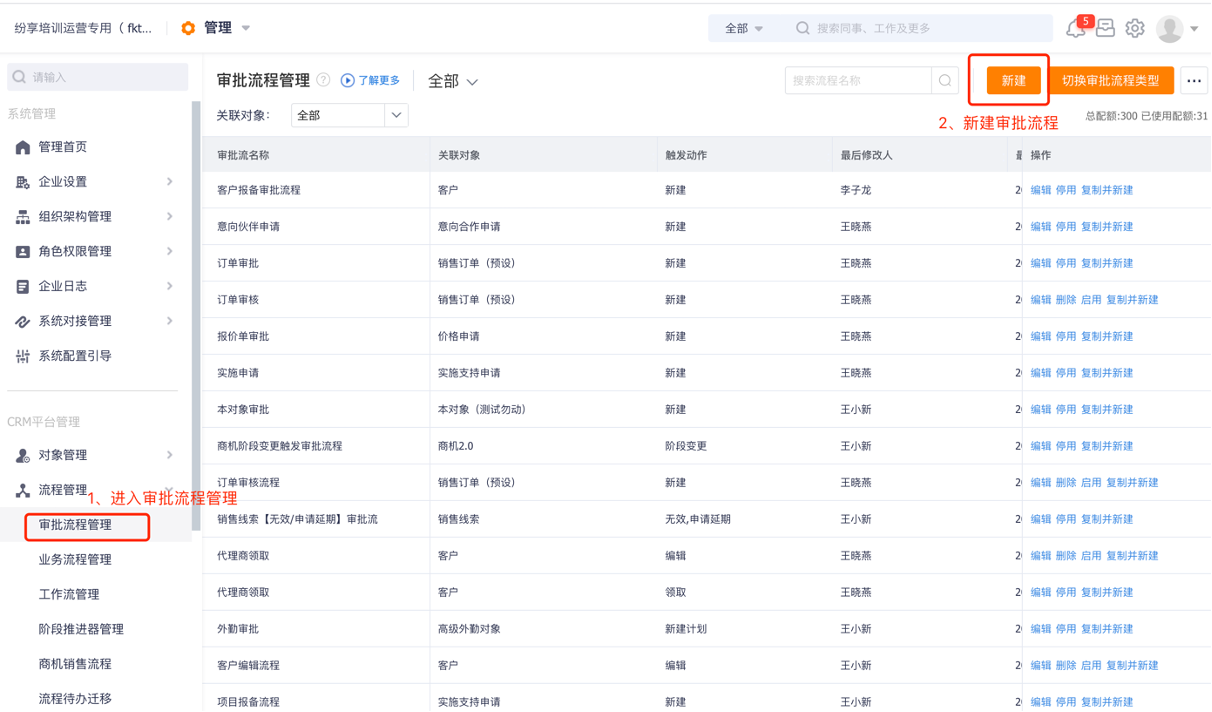Select 工作流管理 in sidebar
This screenshot has width=1212, height=712.
pos(69,595)
